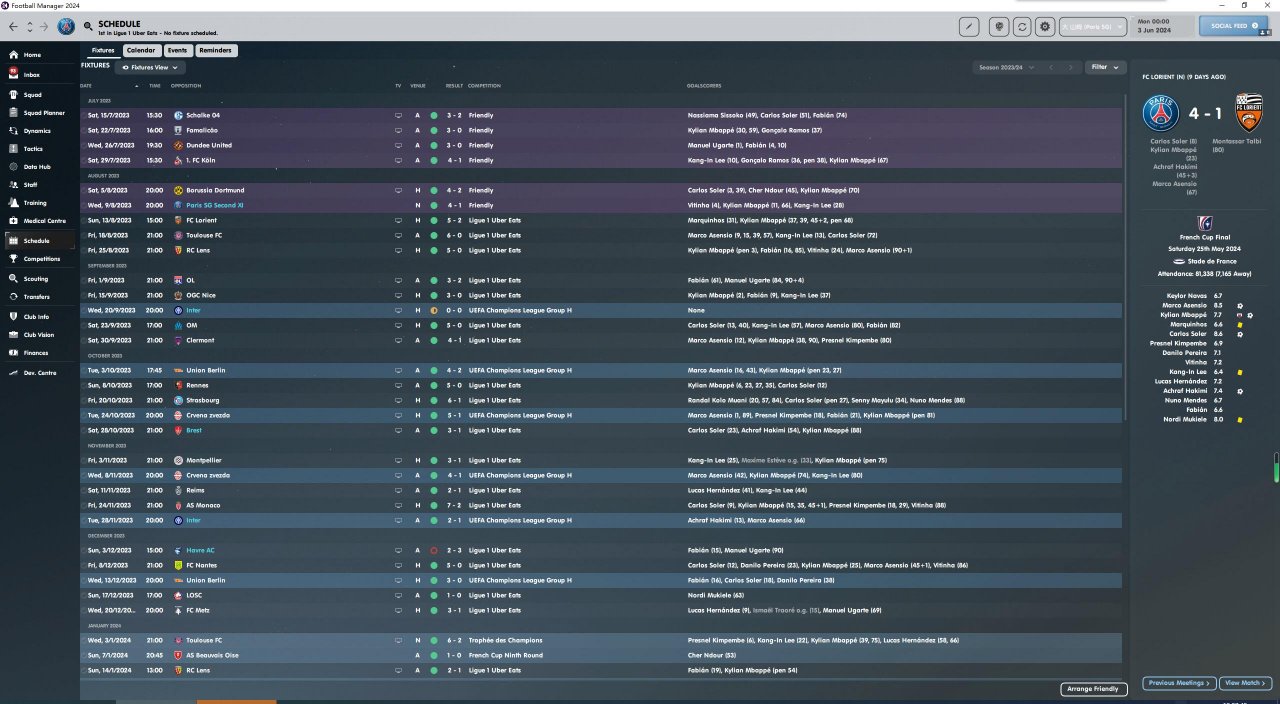
Task: Click the back navigation arrow
Action: 13,27
